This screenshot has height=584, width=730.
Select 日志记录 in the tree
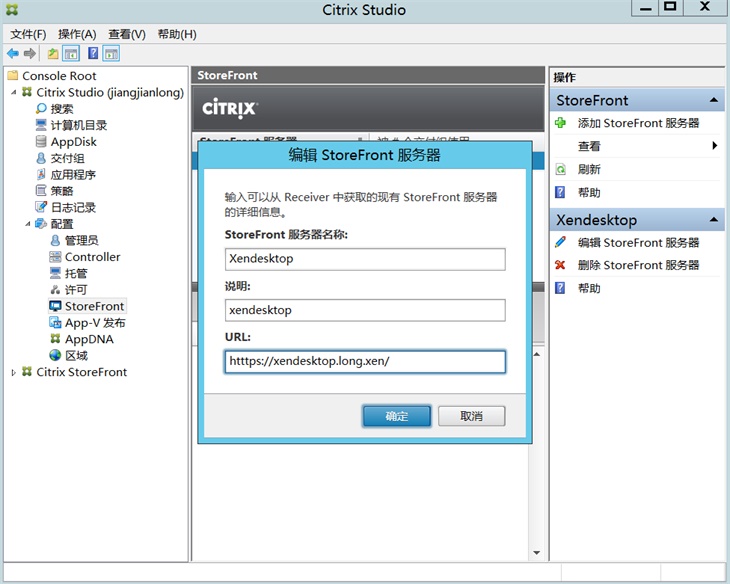click(x=73, y=207)
